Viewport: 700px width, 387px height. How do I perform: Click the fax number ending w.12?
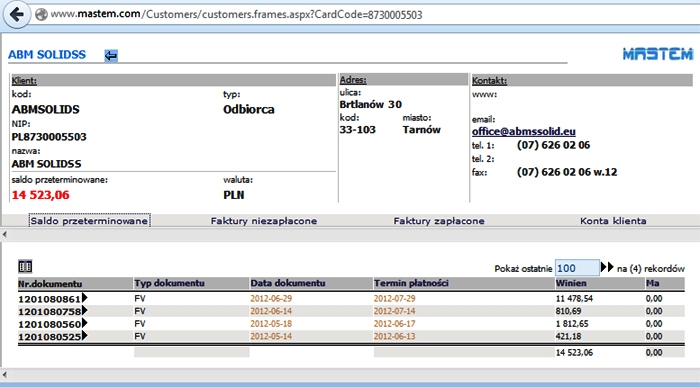pos(567,172)
